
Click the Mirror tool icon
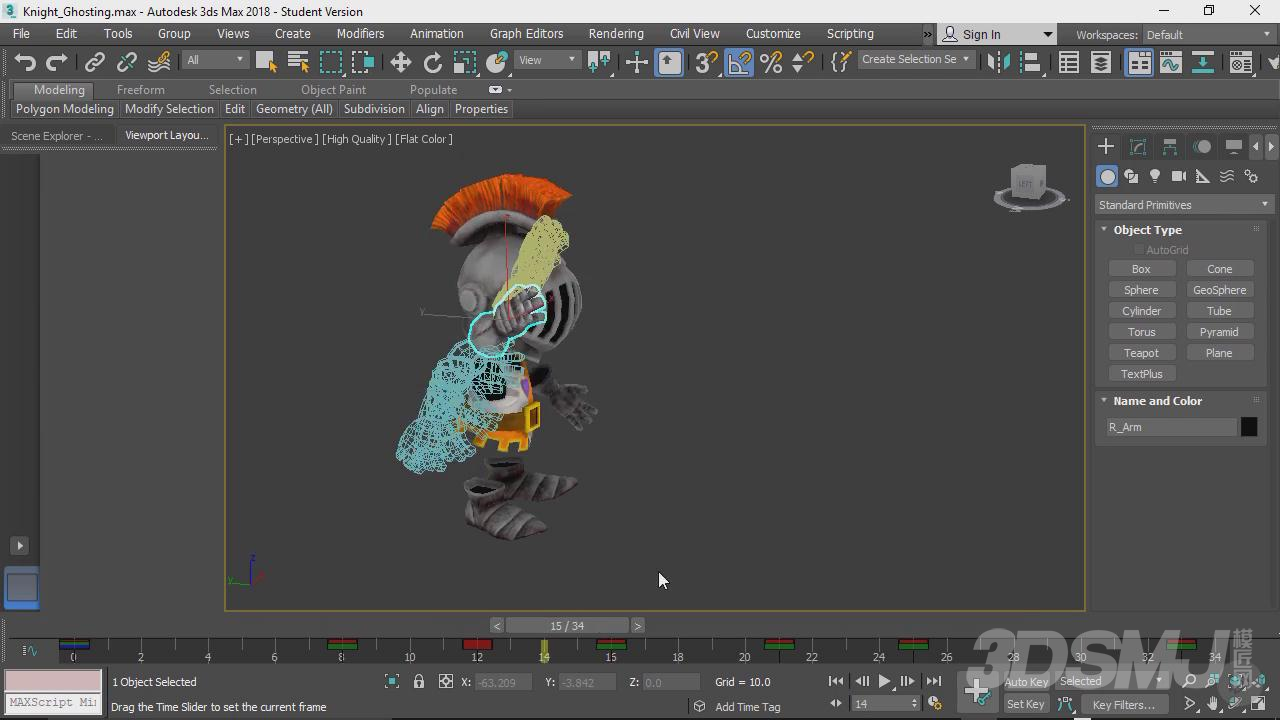pos(997,62)
